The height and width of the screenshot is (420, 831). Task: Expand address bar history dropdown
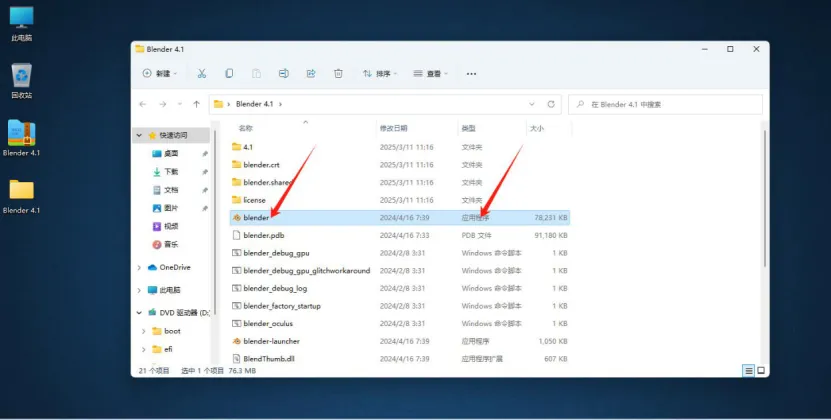532,104
